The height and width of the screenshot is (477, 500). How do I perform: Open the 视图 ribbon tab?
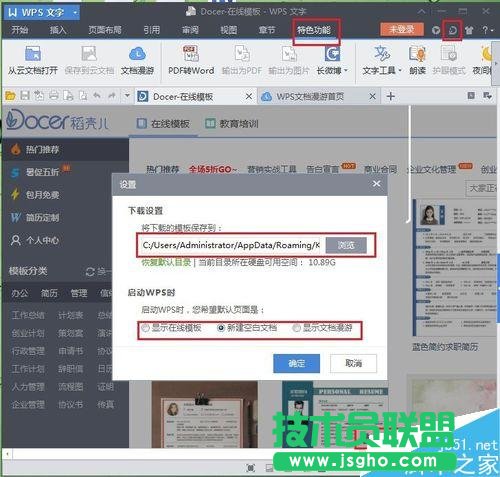pyautogui.click(x=229, y=30)
